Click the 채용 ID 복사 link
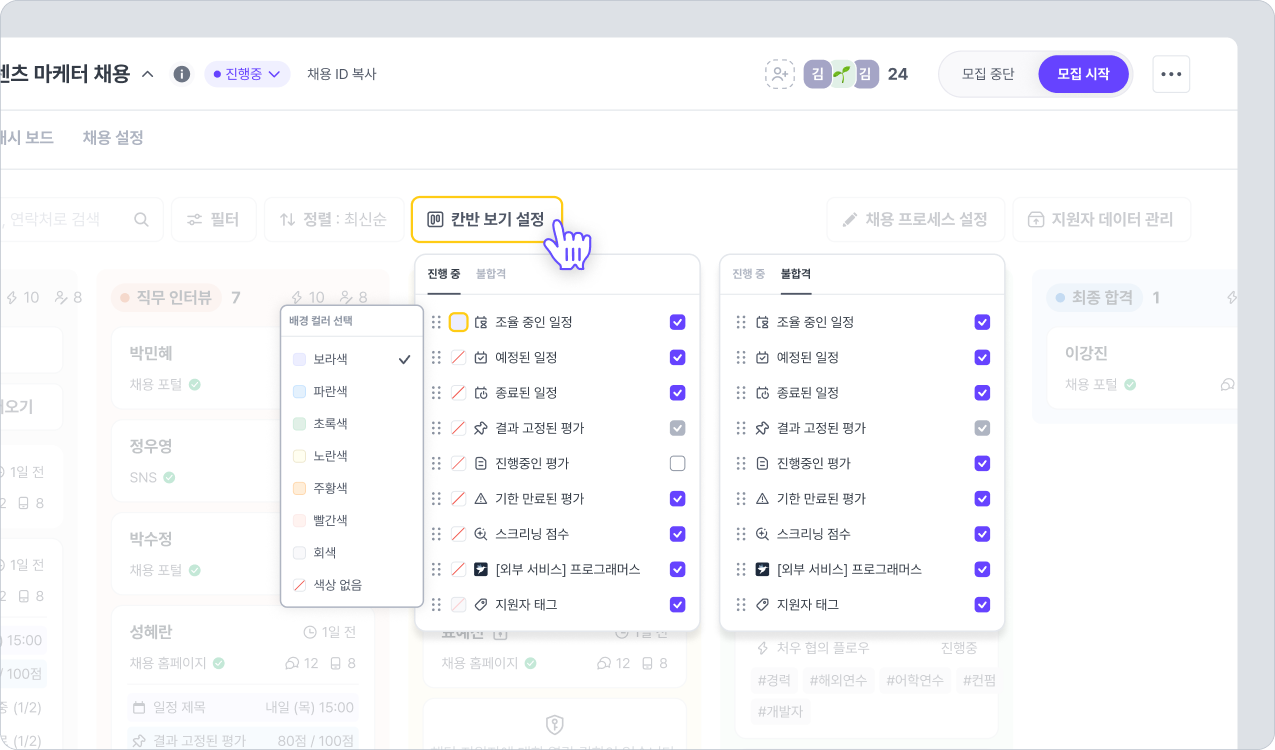The height and width of the screenshot is (750, 1275). (341, 74)
